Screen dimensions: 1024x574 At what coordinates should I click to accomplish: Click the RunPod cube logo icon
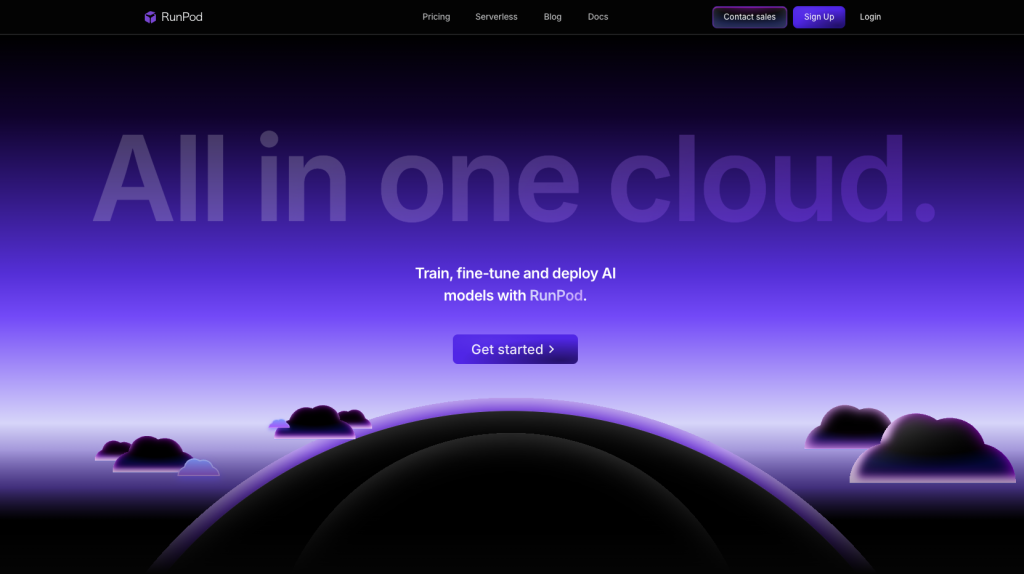pyautogui.click(x=150, y=17)
